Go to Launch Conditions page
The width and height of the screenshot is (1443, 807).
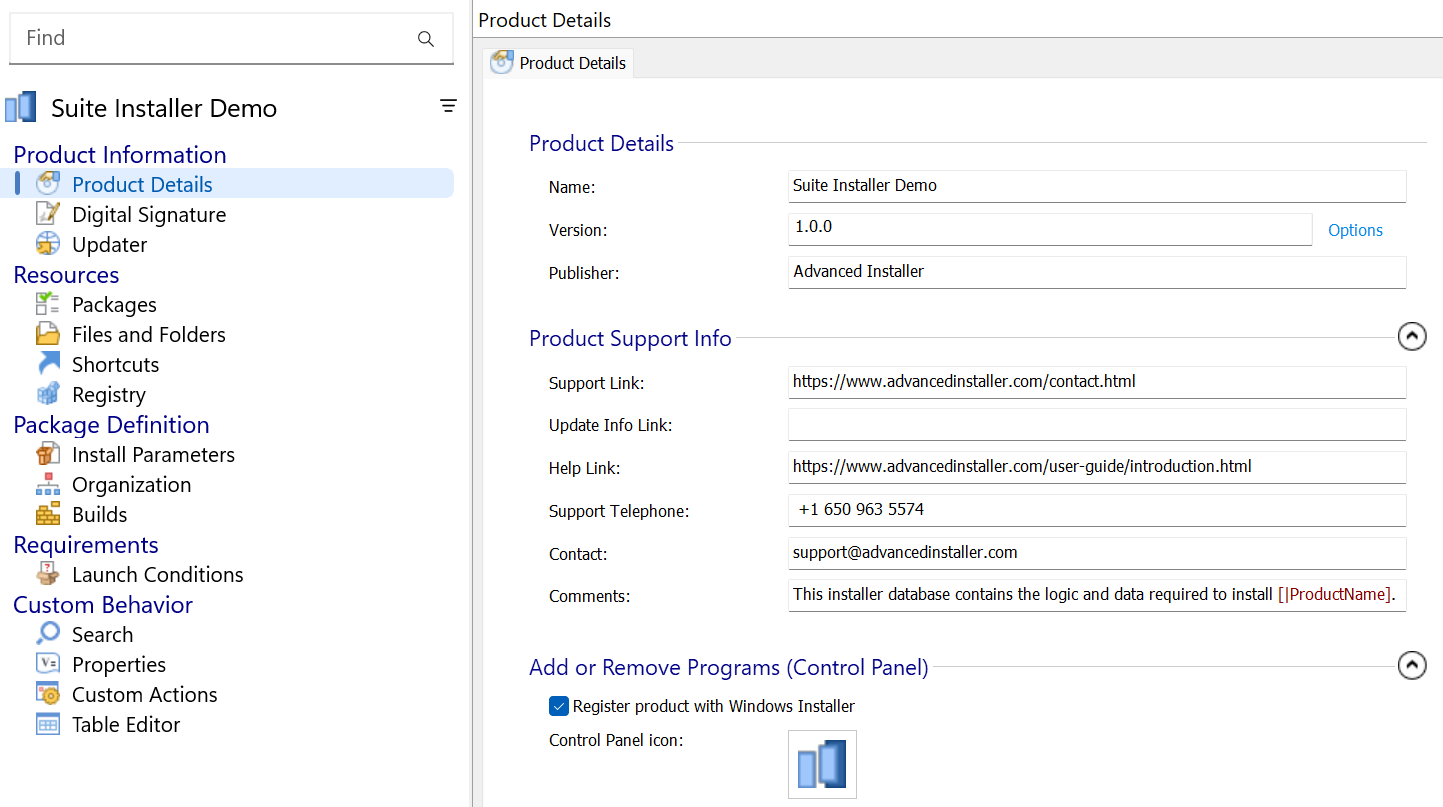click(x=158, y=574)
